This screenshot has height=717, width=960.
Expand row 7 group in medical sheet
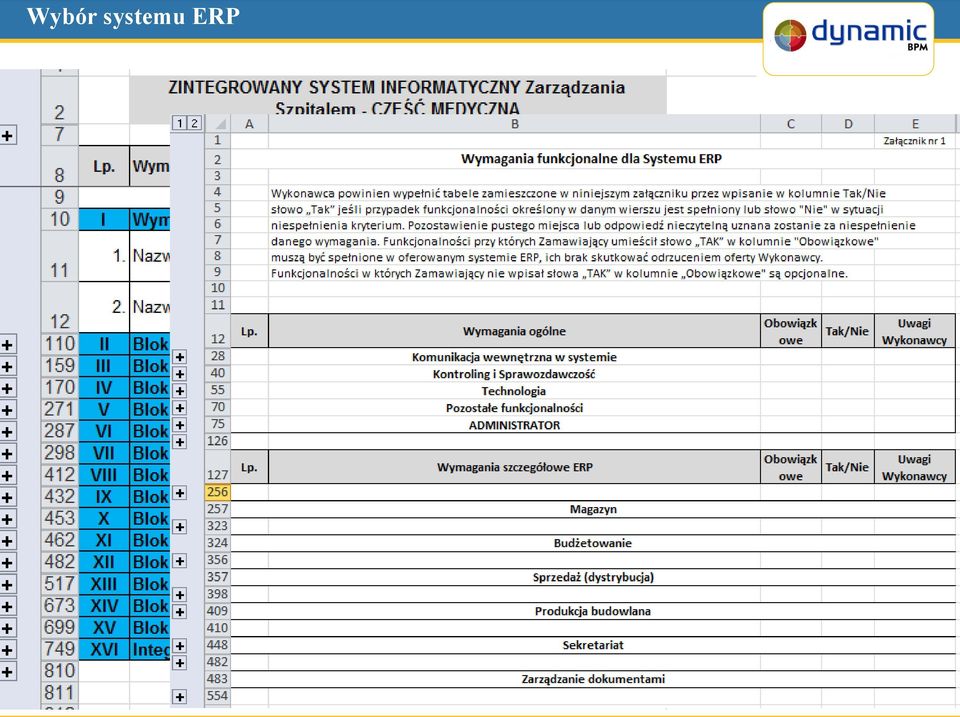[x=7, y=135]
